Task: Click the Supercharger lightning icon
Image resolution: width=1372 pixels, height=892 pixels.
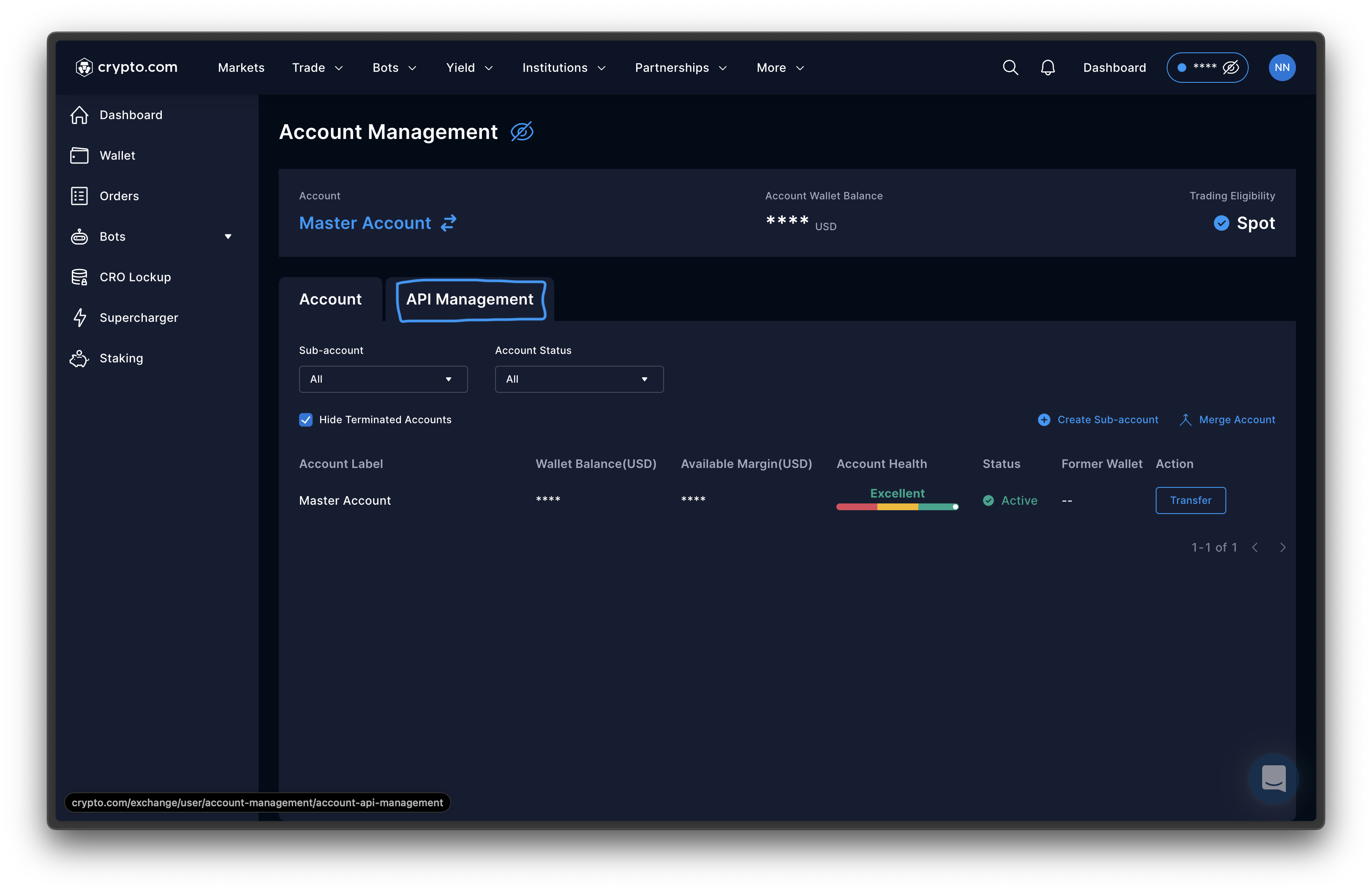Action: pos(79,318)
